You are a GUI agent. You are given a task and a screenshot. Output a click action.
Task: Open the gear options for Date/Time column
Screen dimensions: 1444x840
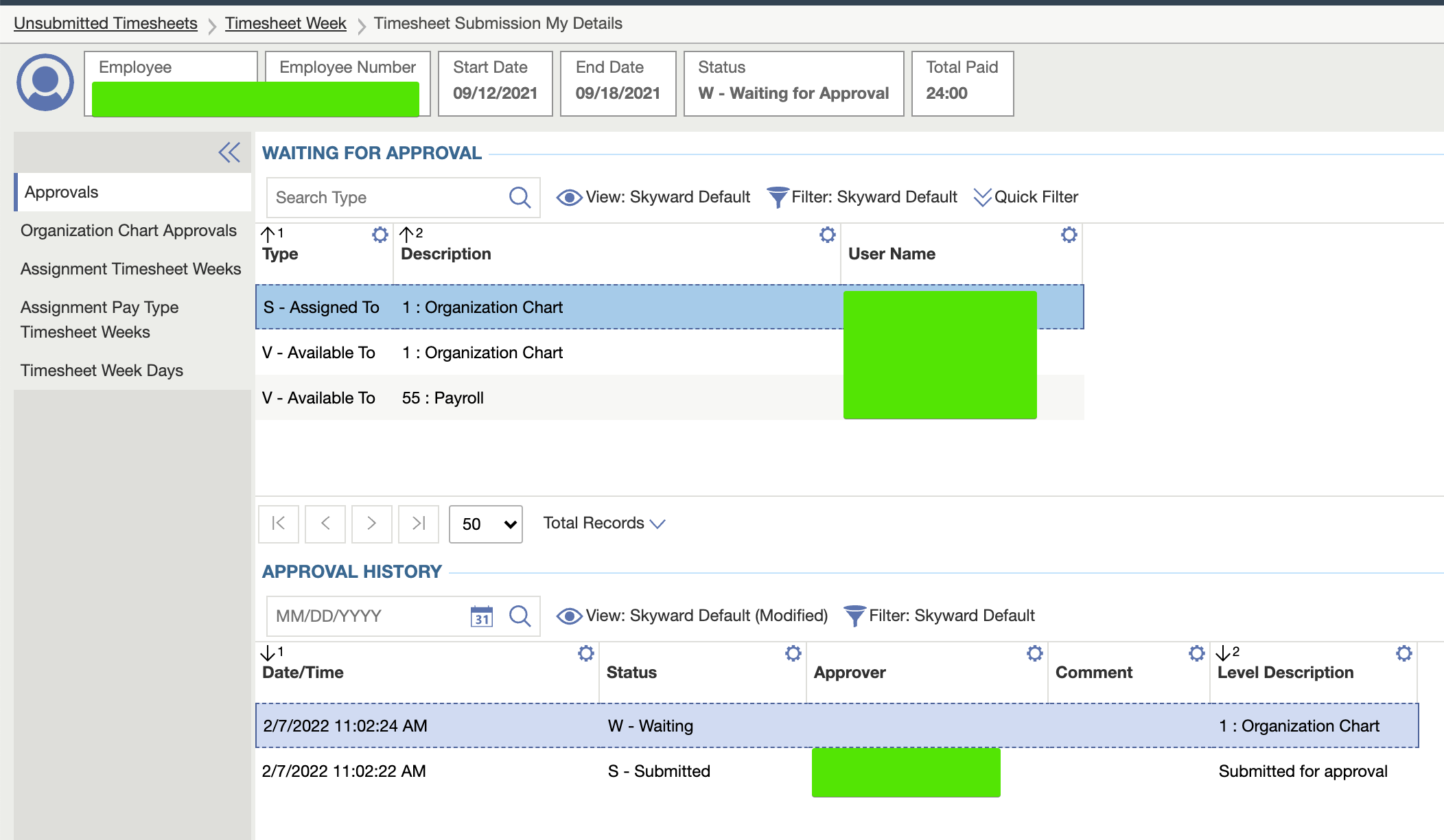[x=585, y=653]
